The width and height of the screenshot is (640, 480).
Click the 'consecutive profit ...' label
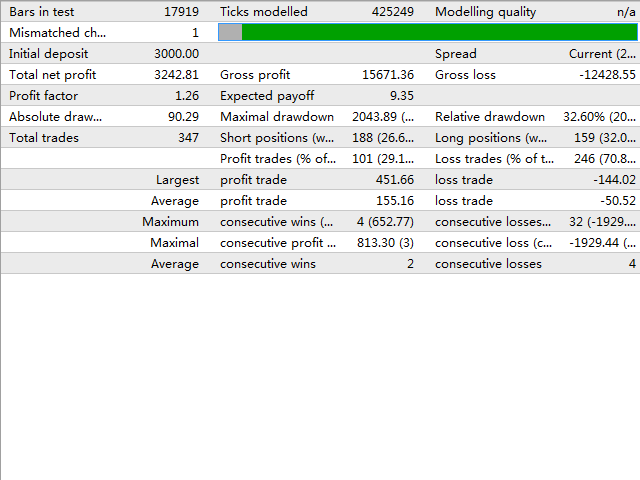[x=278, y=243]
